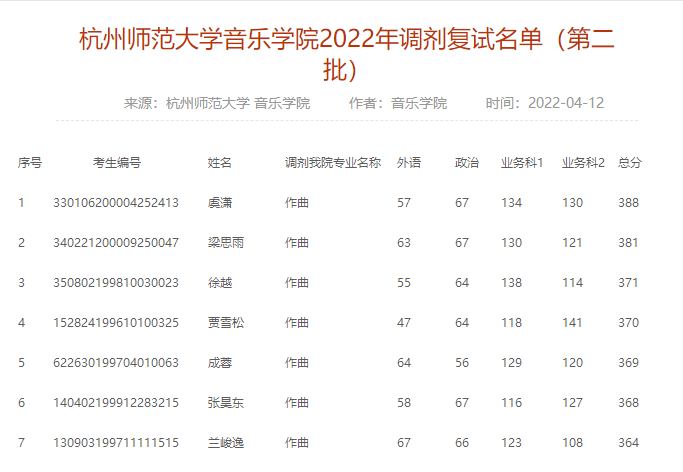This screenshot has height=472, width=683.
Task: Click the name 虞潇
Action: pyautogui.click(x=220, y=203)
